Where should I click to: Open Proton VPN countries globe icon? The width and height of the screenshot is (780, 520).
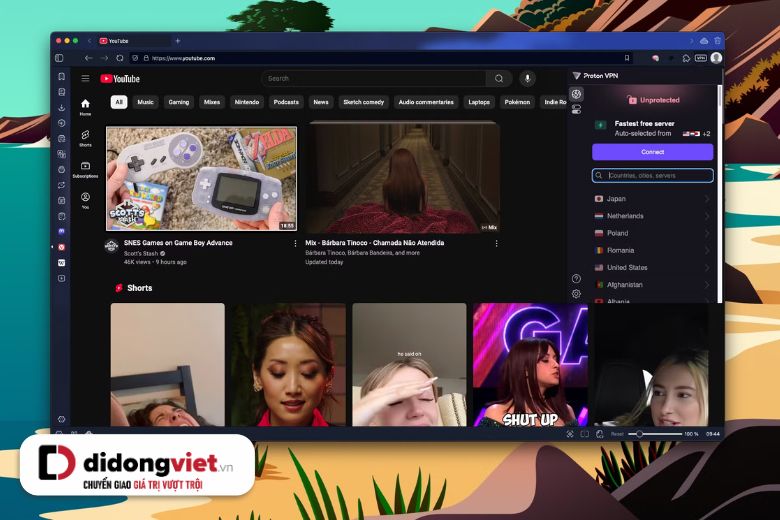[576, 94]
